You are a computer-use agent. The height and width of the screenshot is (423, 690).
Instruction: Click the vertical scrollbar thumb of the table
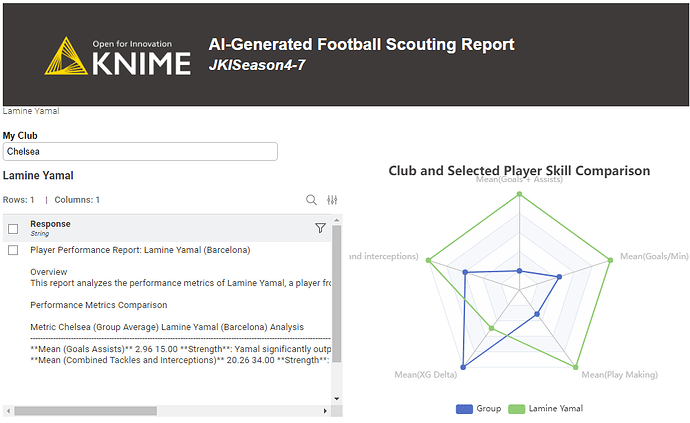click(337, 294)
